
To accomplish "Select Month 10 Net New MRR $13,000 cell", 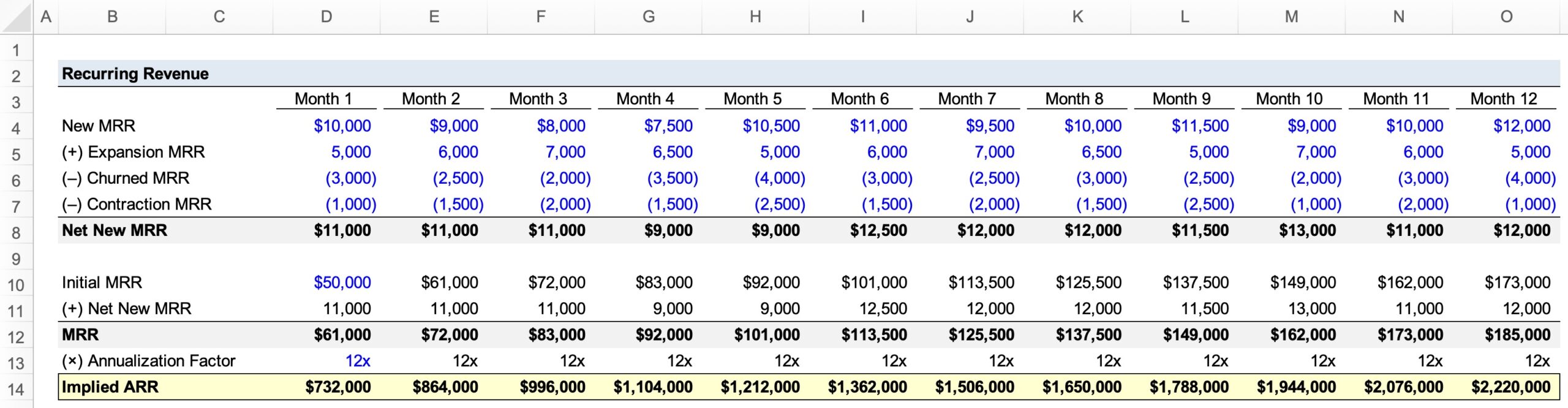I will [x=1292, y=230].
